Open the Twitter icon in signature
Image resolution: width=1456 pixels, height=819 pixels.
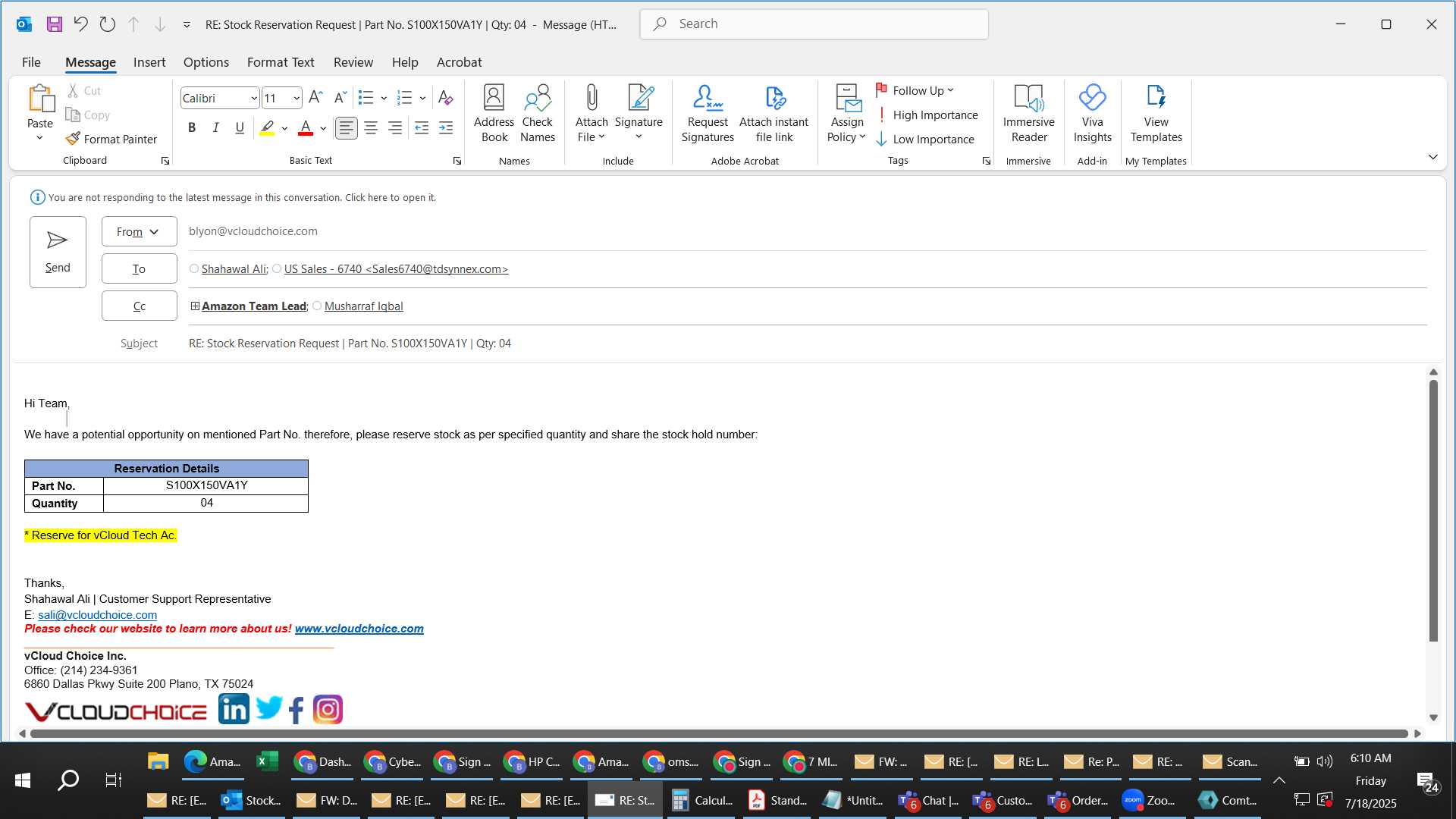point(269,709)
